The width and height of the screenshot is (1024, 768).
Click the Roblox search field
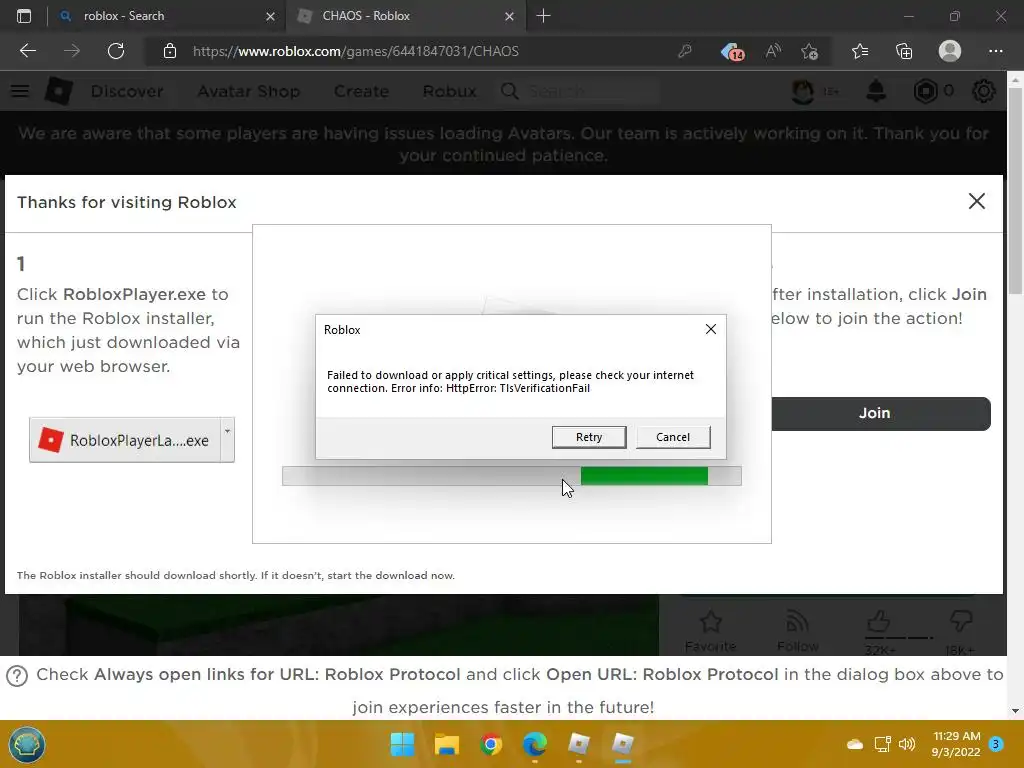point(580,91)
